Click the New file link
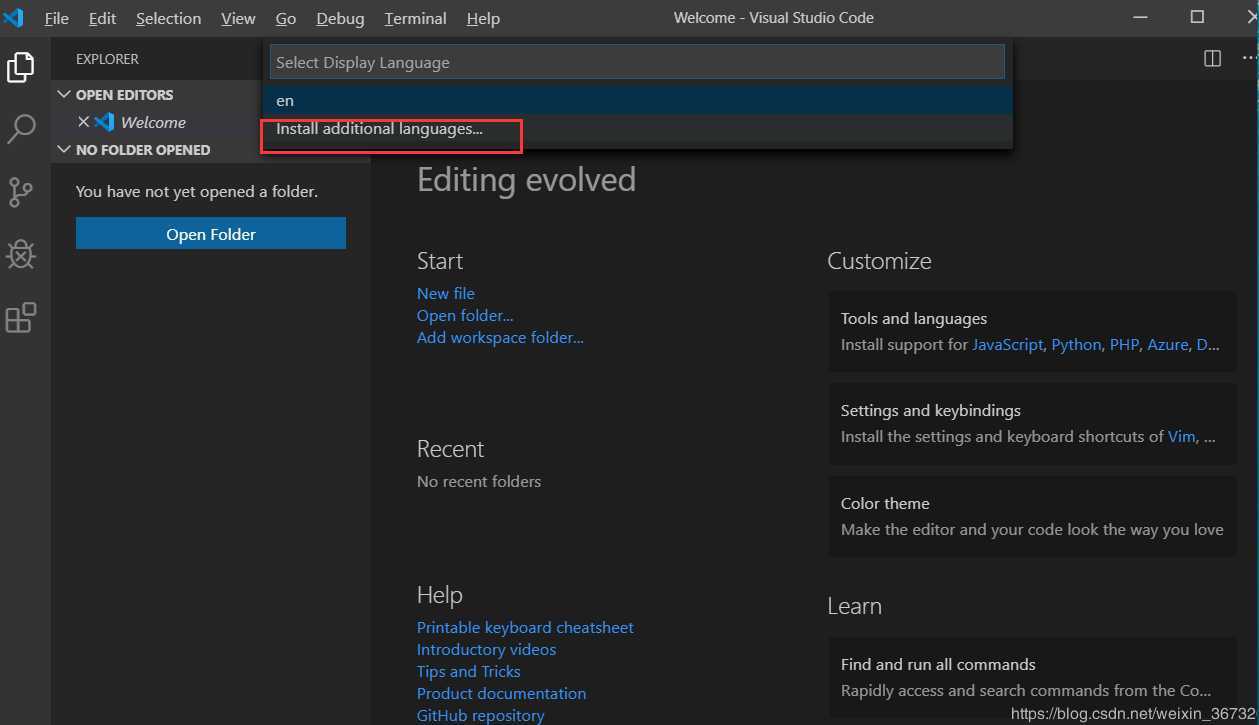The width and height of the screenshot is (1259, 725). tap(446, 293)
